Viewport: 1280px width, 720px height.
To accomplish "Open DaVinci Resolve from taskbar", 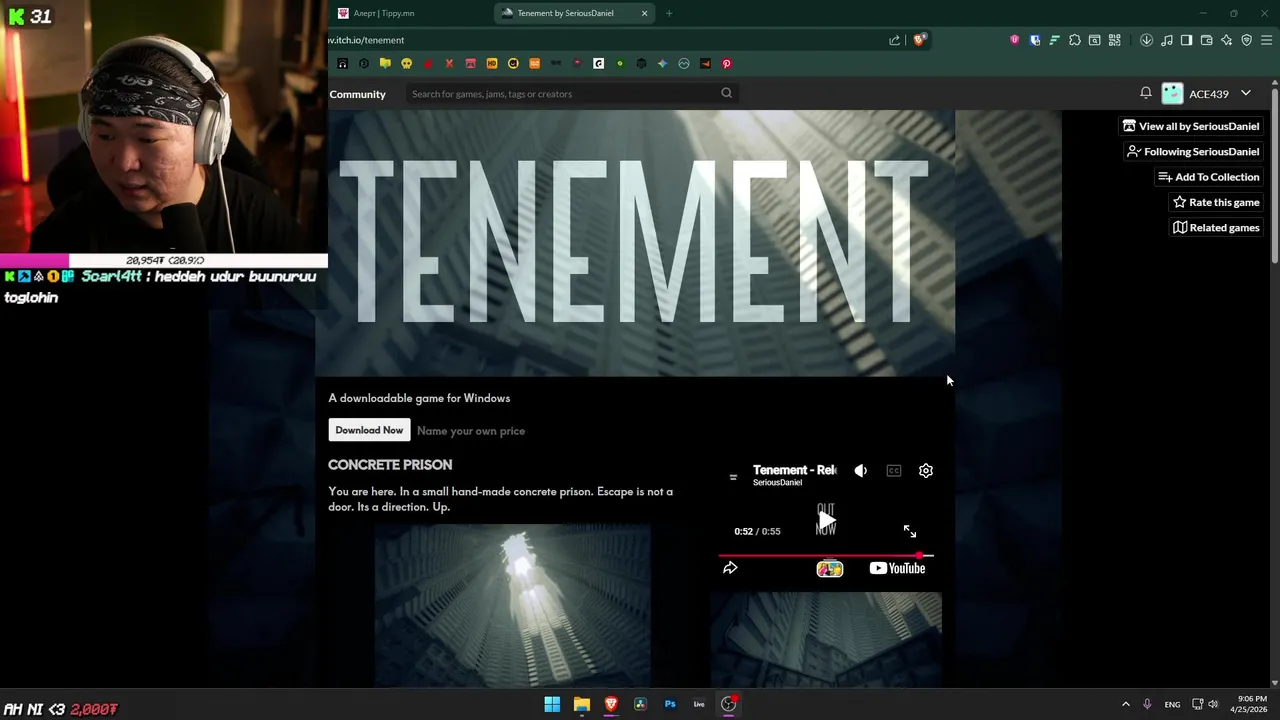I will pos(640,704).
